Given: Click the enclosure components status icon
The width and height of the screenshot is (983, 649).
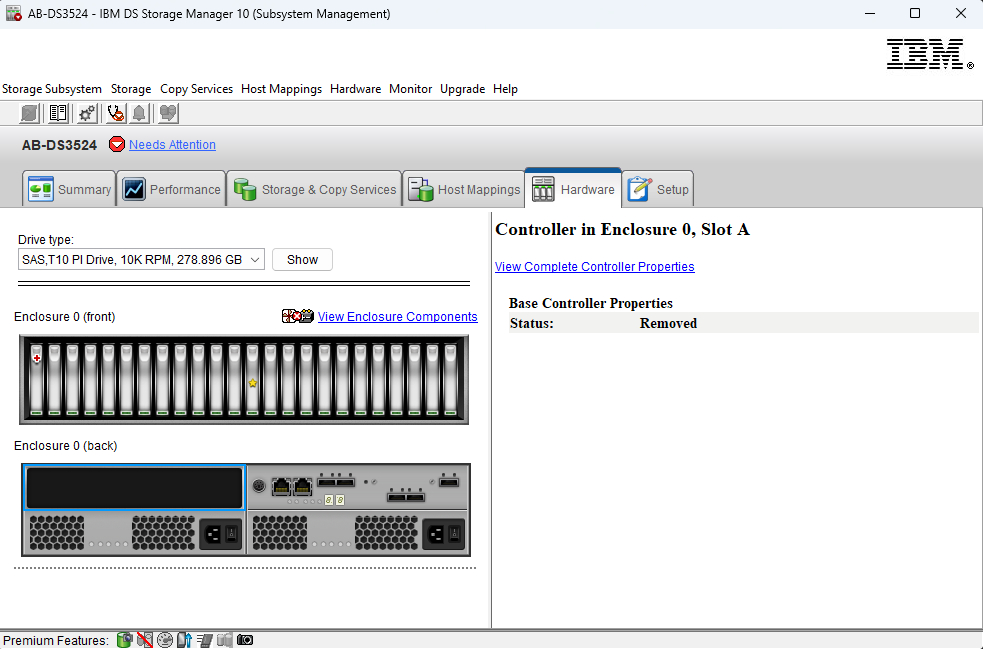Looking at the screenshot, I should click(x=298, y=317).
